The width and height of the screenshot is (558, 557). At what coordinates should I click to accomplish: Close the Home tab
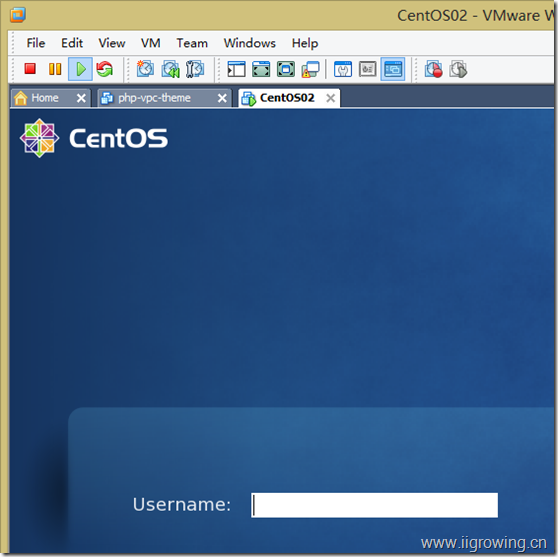click(x=81, y=98)
